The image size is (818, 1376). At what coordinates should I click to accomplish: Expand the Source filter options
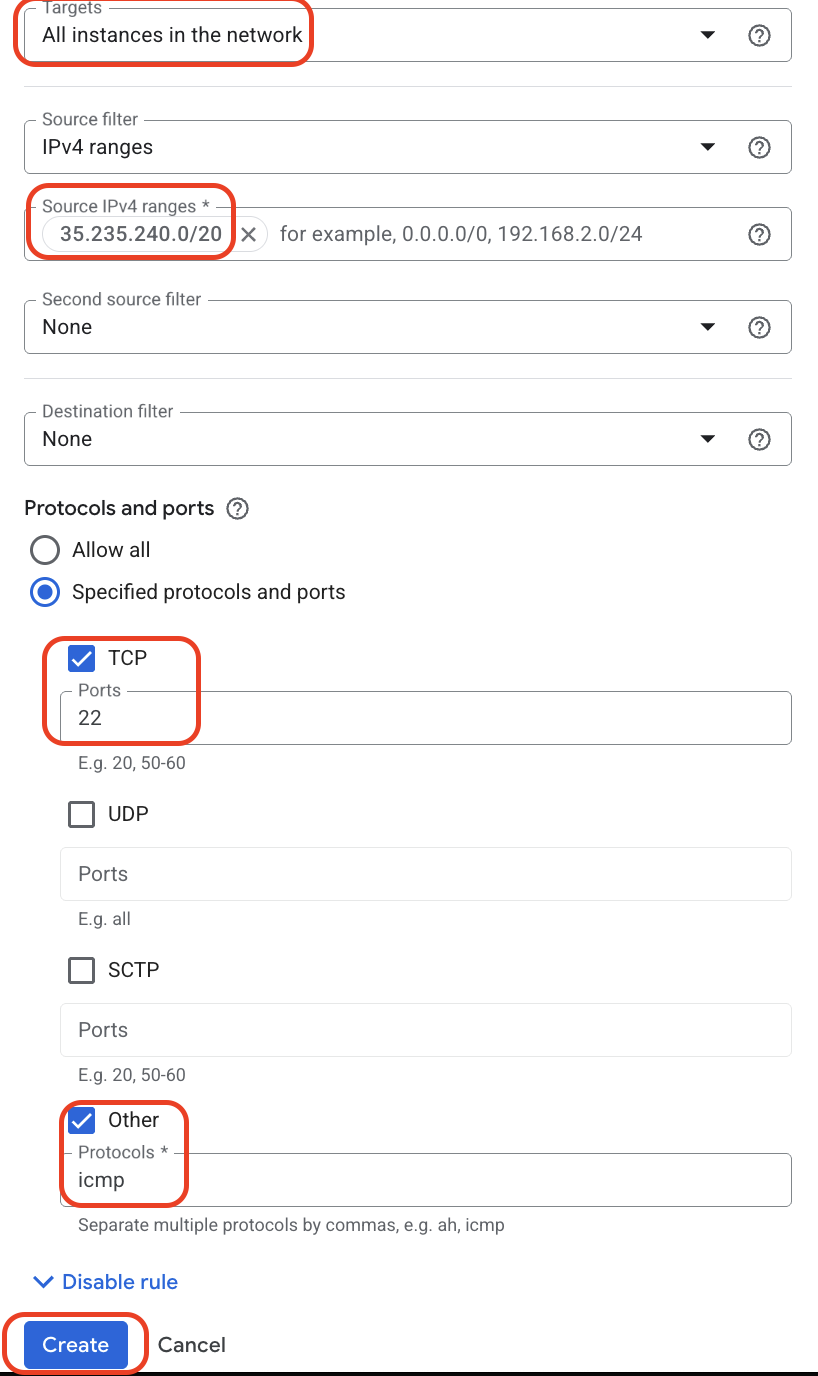click(707, 146)
